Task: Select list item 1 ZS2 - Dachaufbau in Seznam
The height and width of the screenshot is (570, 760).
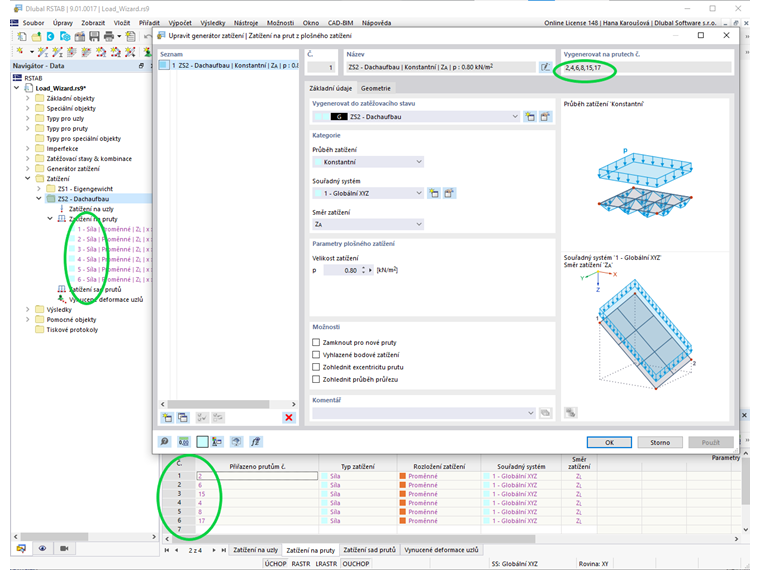Action: [x=229, y=65]
